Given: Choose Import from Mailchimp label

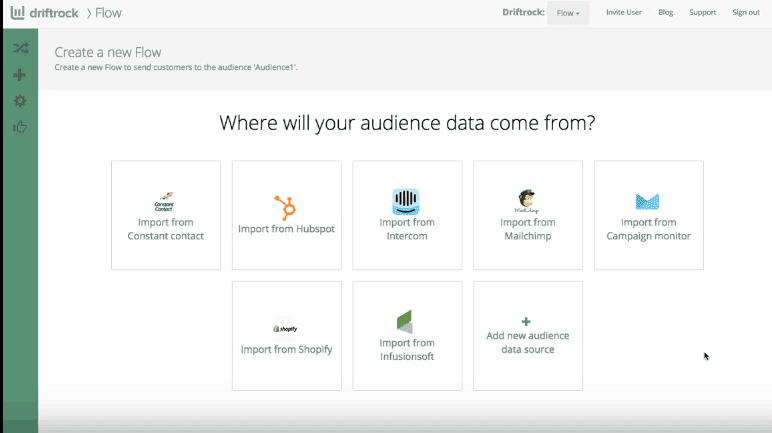Looking at the screenshot, I should point(528,229).
